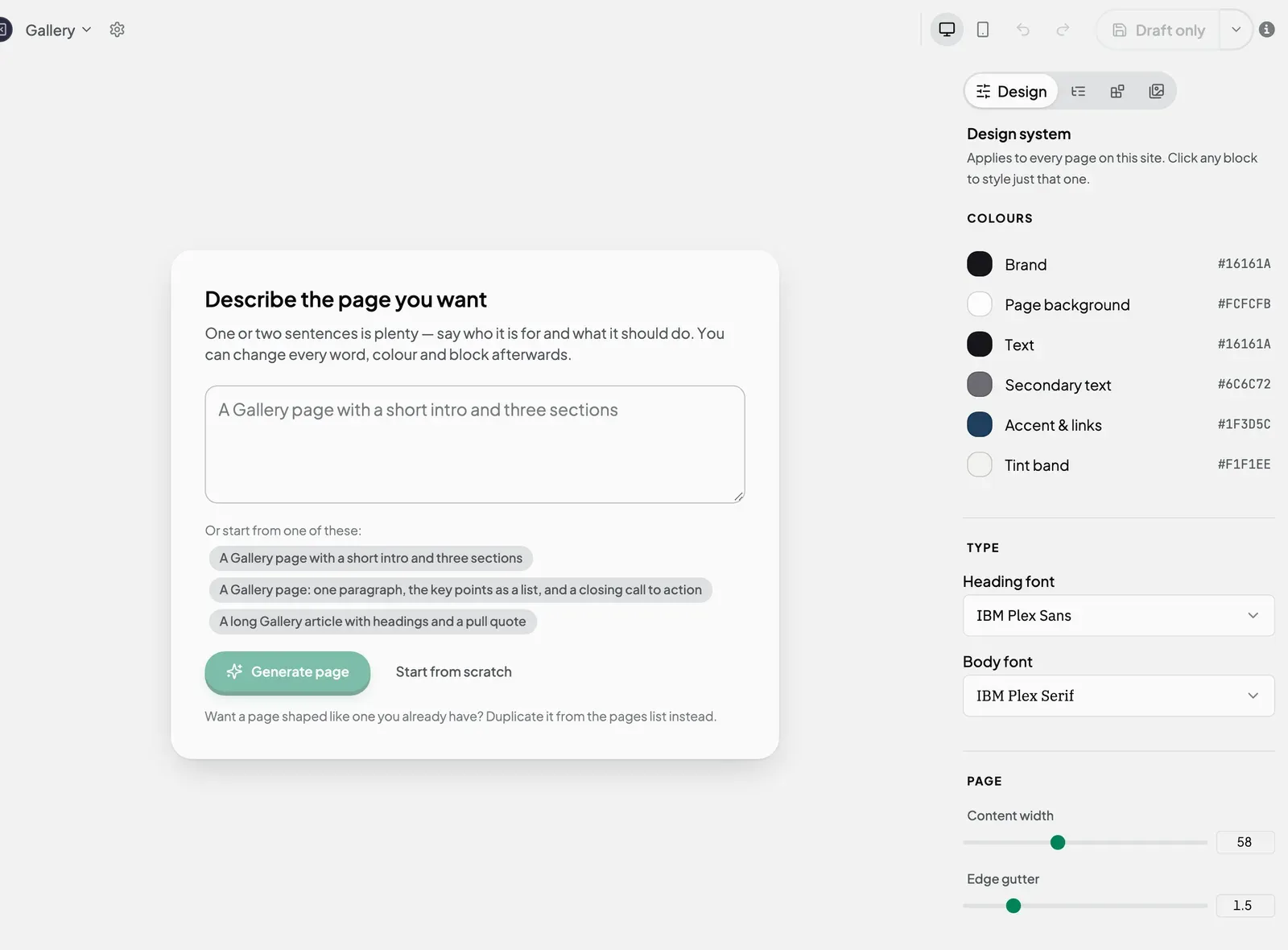The width and height of the screenshot is (1288, 950).
Task: Choose the 'short intro and three sections' suggestion
Action: point(371,558)
